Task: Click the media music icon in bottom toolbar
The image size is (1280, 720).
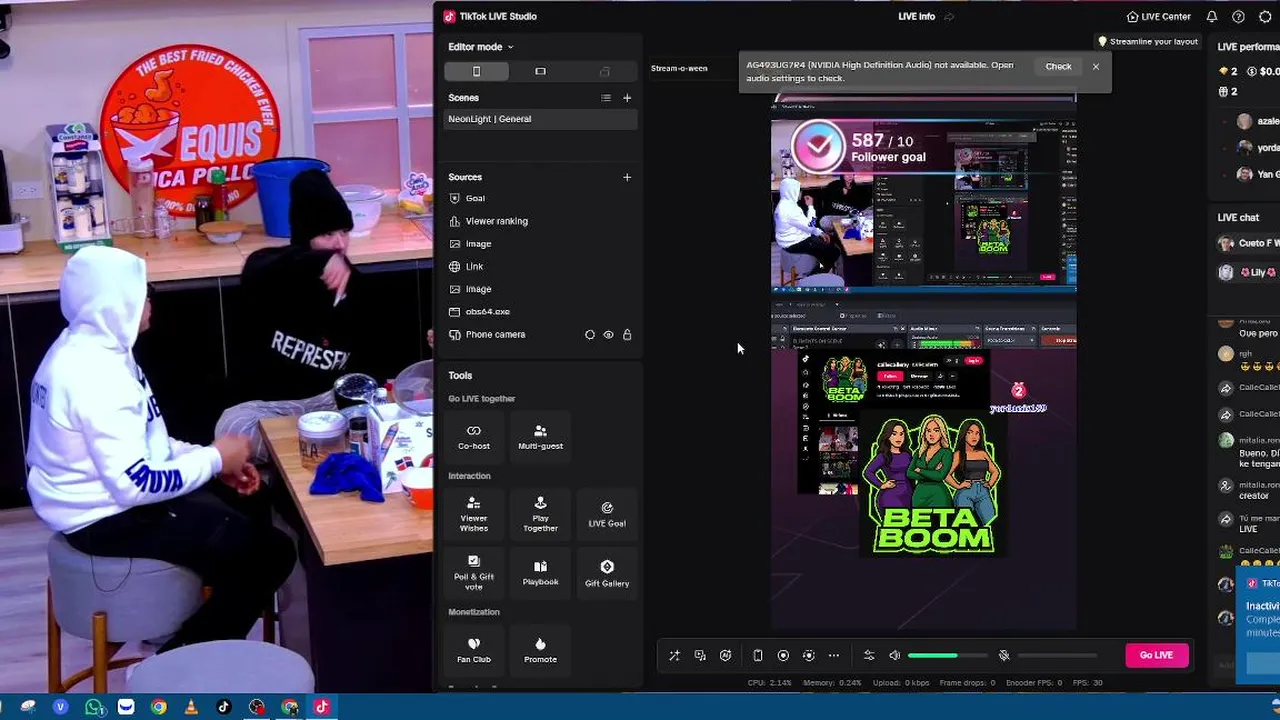Action: point(700,656)
